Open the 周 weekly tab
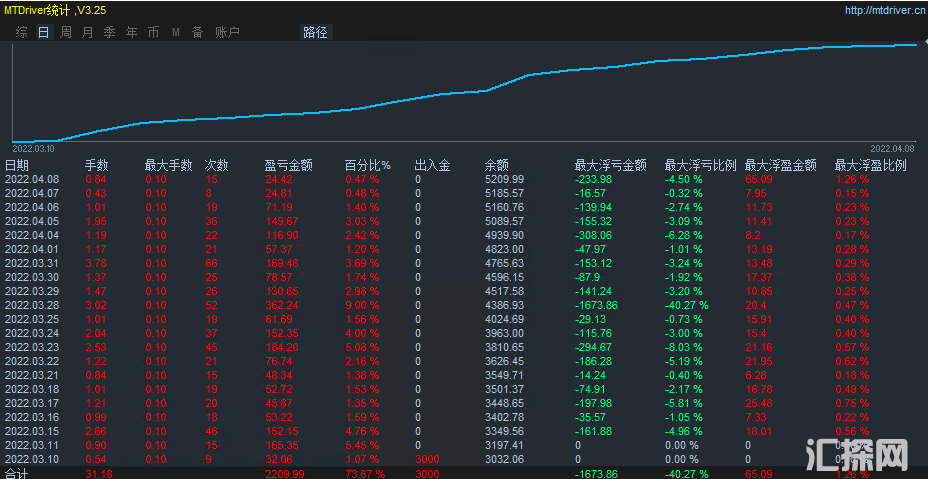928x479 pixels. [x=66, y=33]
